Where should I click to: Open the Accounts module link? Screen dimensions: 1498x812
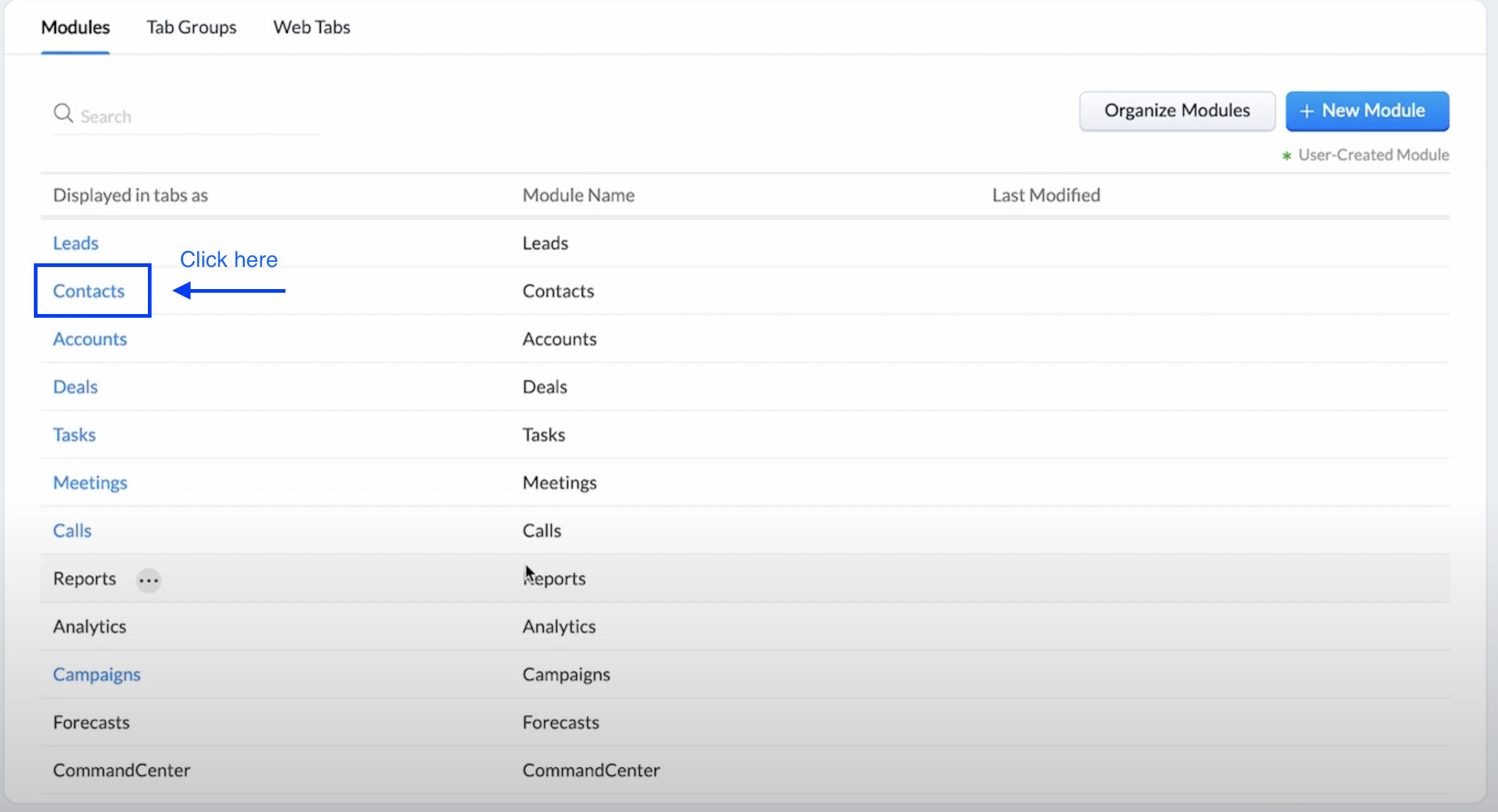click(x=90, y=339)
